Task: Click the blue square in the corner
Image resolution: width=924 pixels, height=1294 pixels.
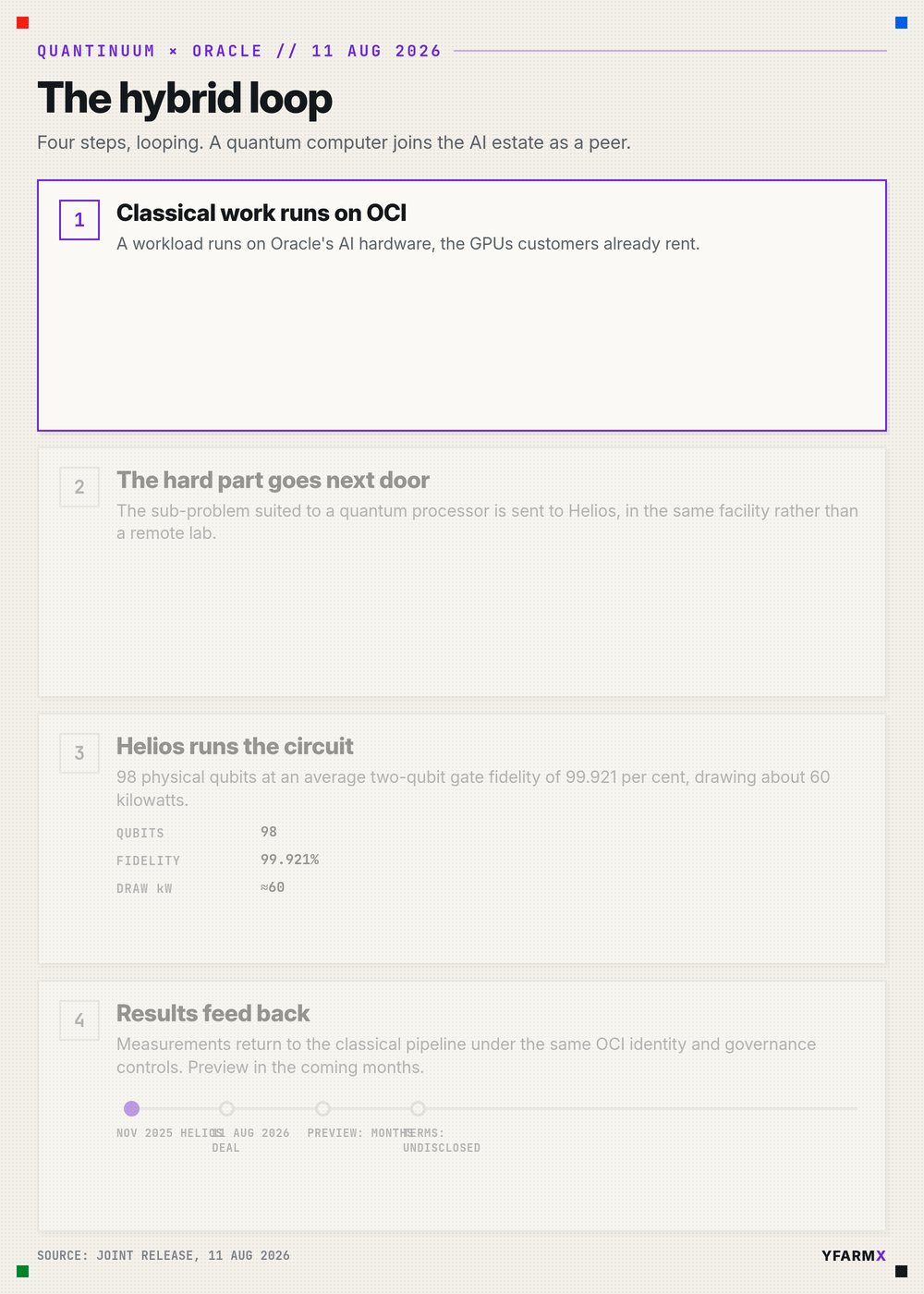Action: pos(901,23)
